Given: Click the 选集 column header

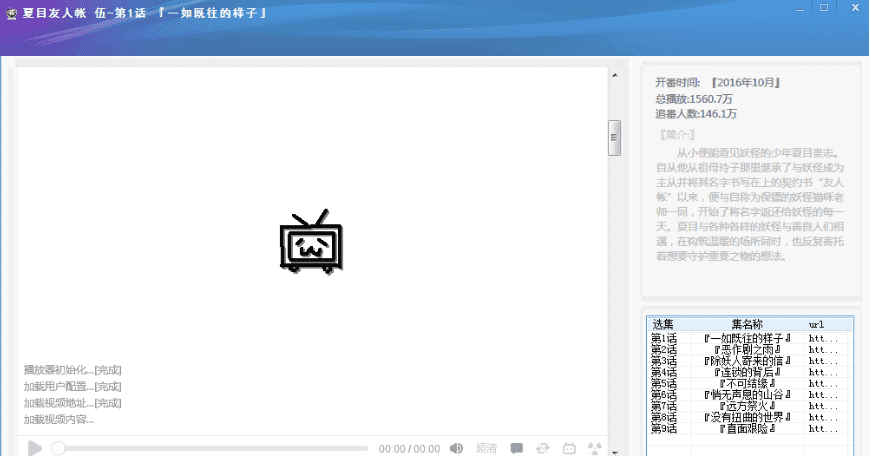Looking at the screenshot, I should point(663,324).
